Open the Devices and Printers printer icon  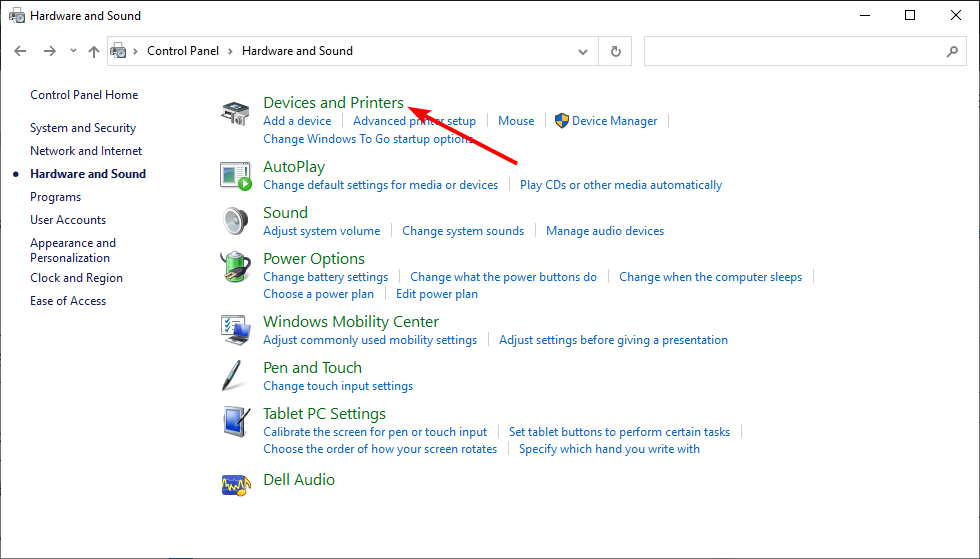pos(235,113)
